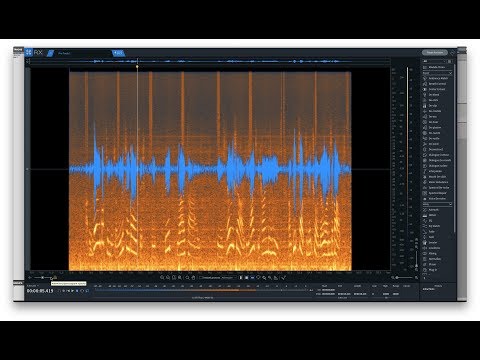Choose the brush selection tool
The image size is (480, 360).
coord(264,278)
